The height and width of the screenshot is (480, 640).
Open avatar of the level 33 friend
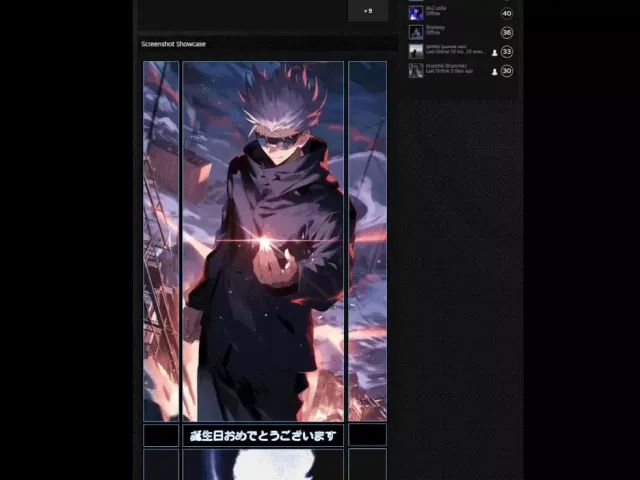[416, 51]
